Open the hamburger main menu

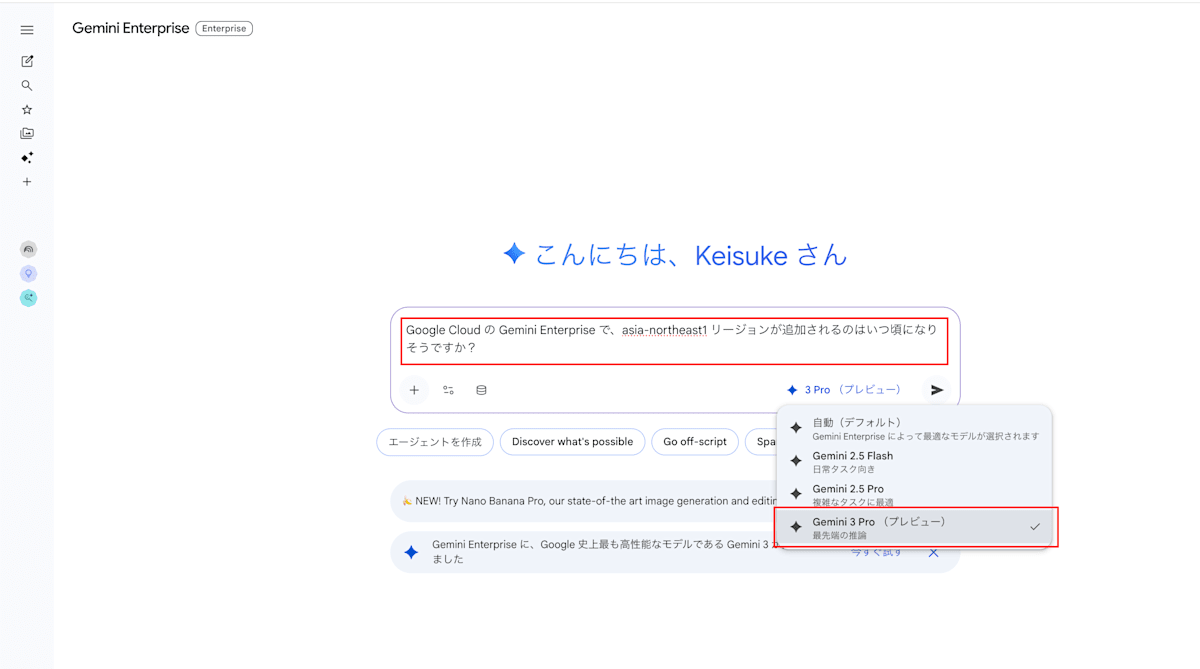point(27,30)
